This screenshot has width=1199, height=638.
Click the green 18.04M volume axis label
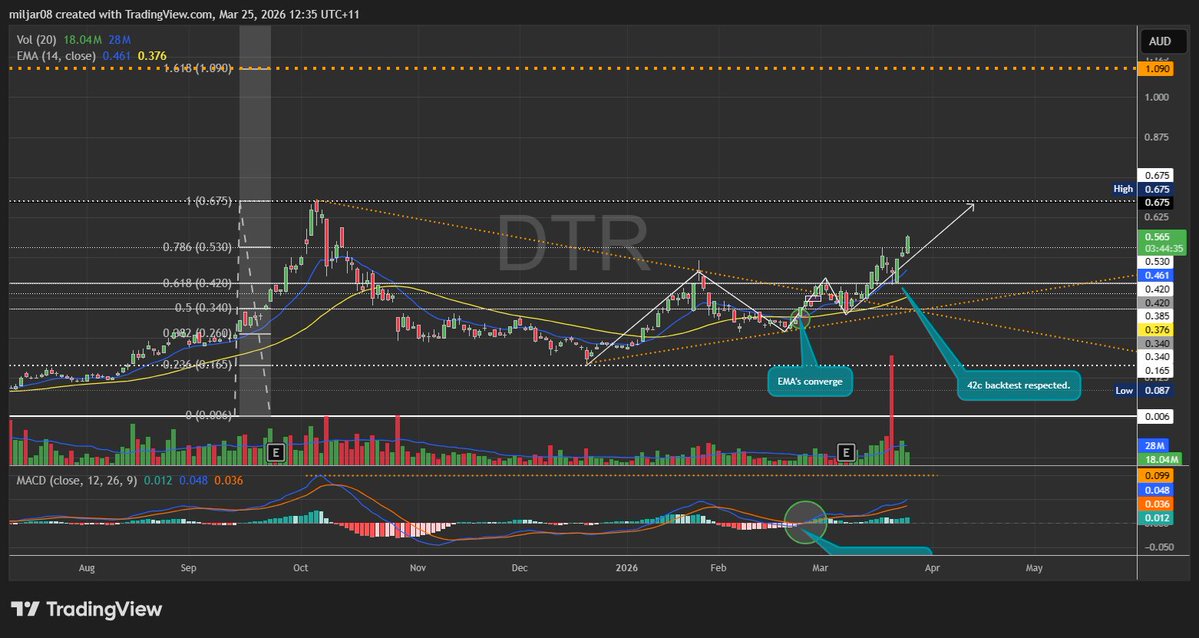click(1159, 459)
